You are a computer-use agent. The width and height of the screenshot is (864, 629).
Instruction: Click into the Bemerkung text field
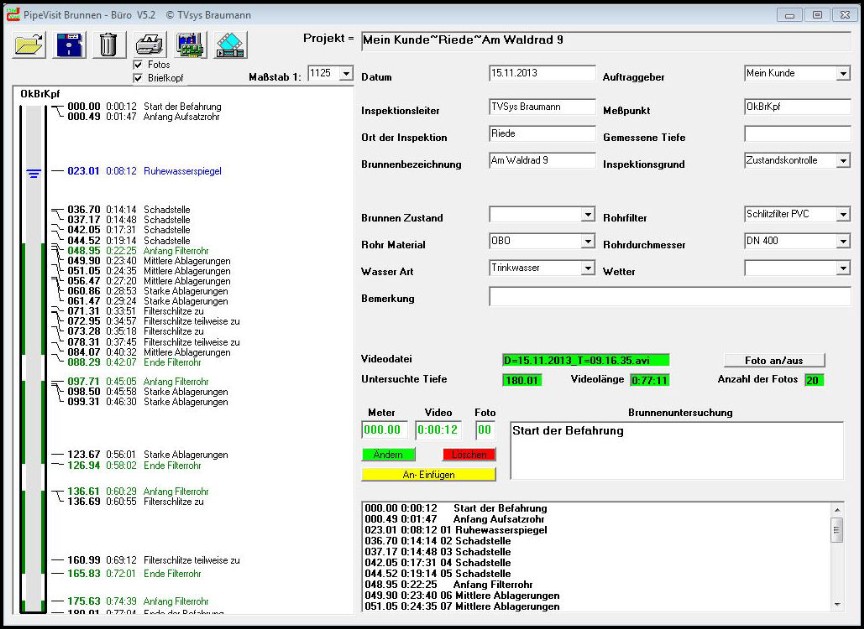(668, 296)
